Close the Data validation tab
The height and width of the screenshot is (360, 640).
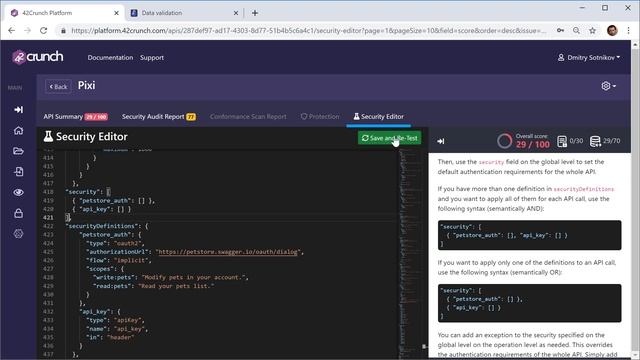(x=236, y=13)
